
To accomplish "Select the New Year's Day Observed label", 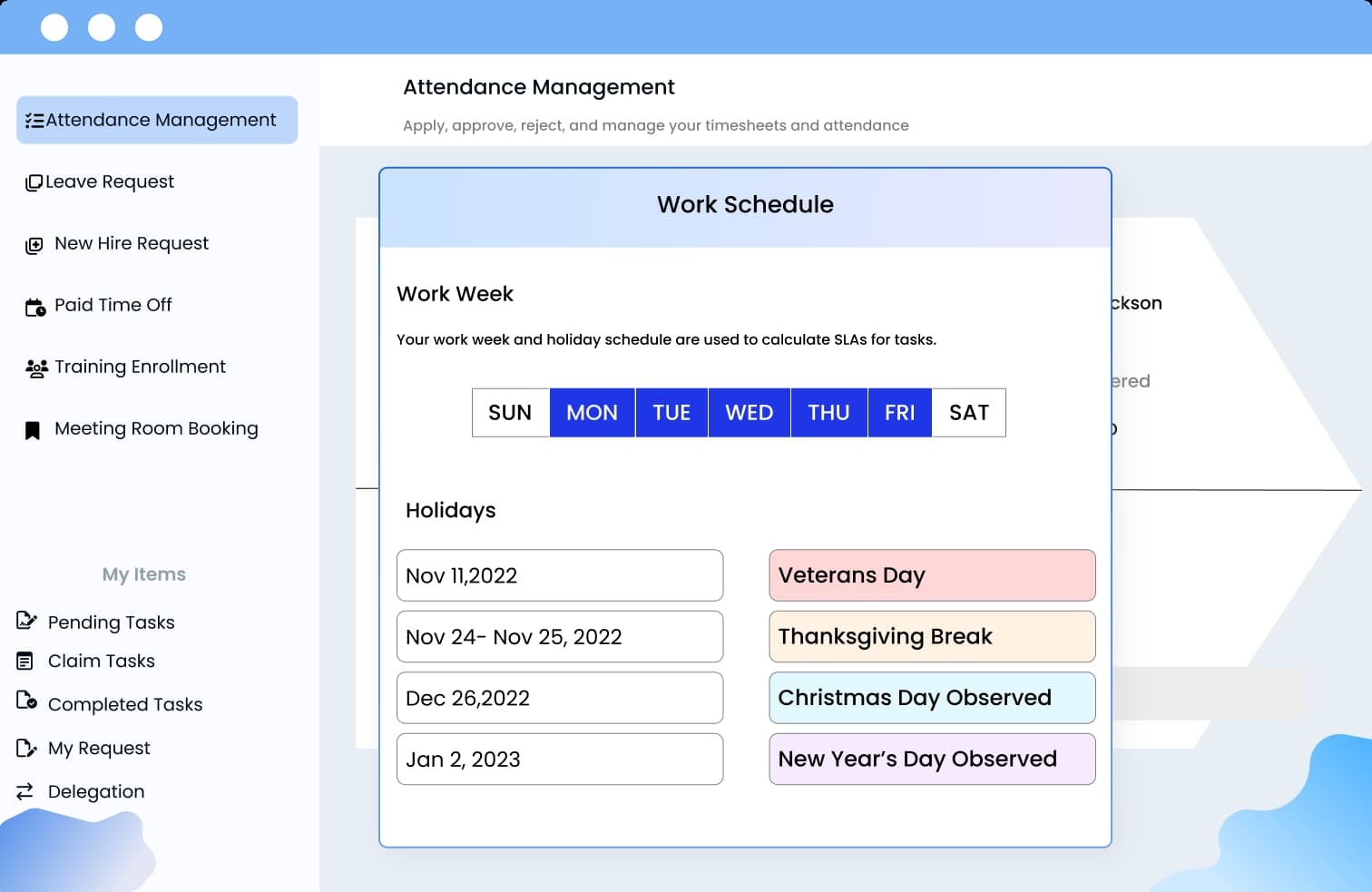I will (932, 760).
